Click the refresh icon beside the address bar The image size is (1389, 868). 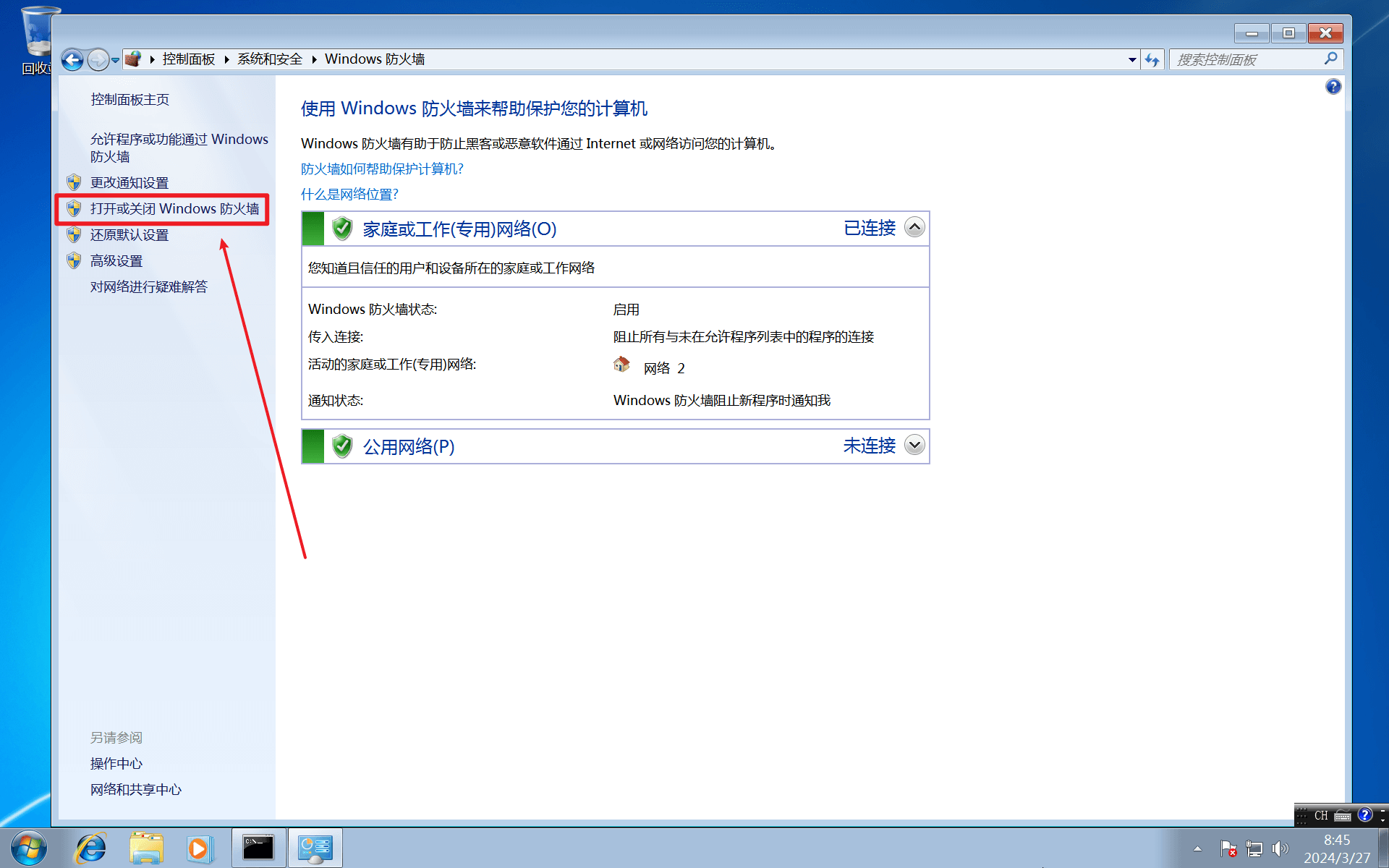click(1152, 60)
